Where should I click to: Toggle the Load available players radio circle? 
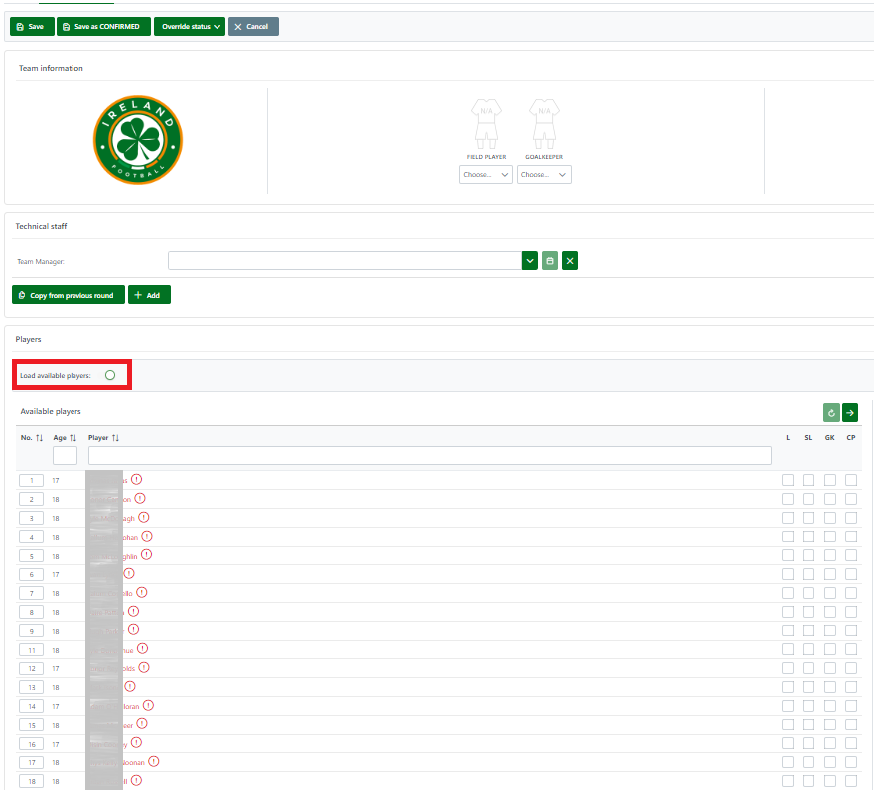(110, 375)
